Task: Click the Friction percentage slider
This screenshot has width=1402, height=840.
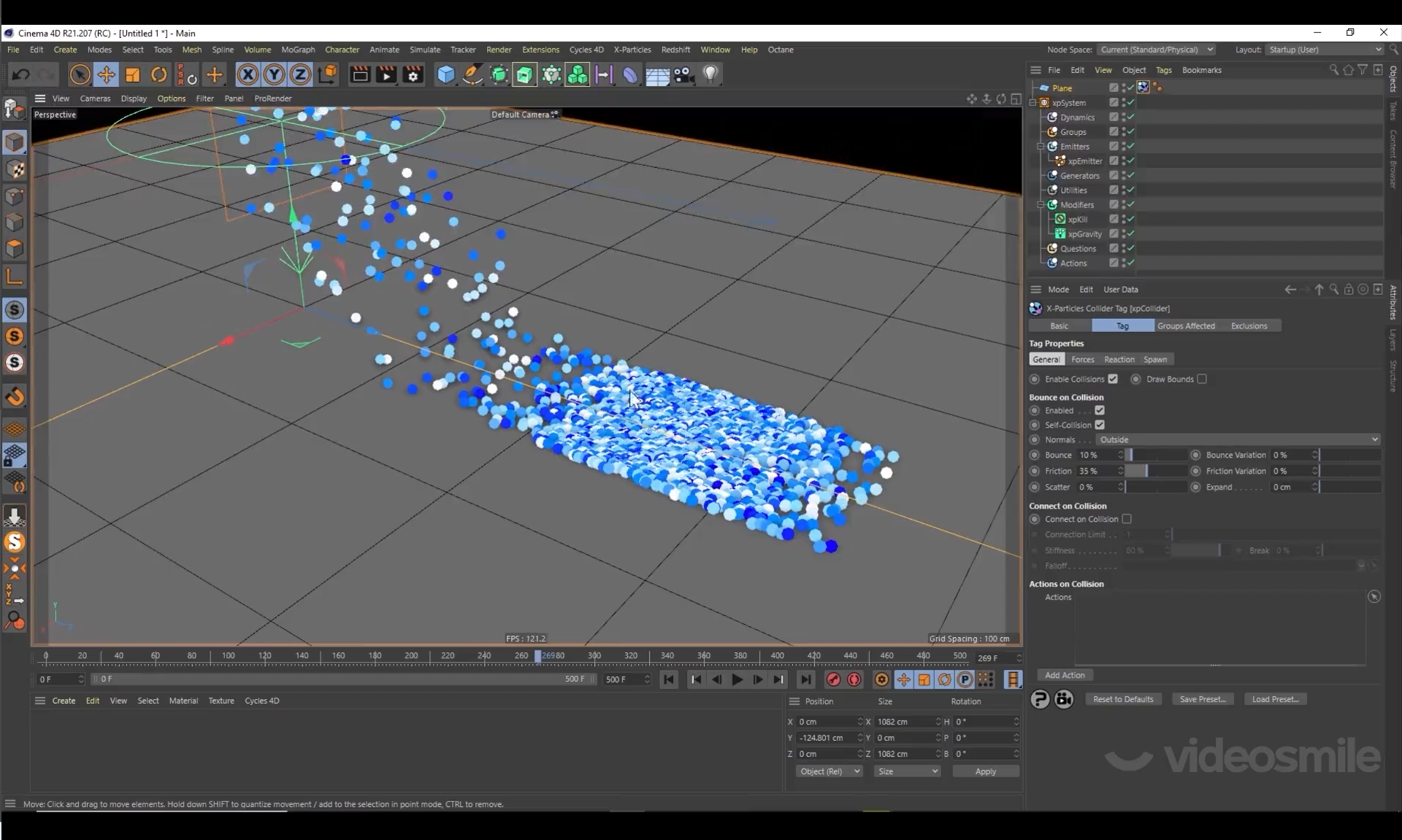Action: [x=1156, y=471]
